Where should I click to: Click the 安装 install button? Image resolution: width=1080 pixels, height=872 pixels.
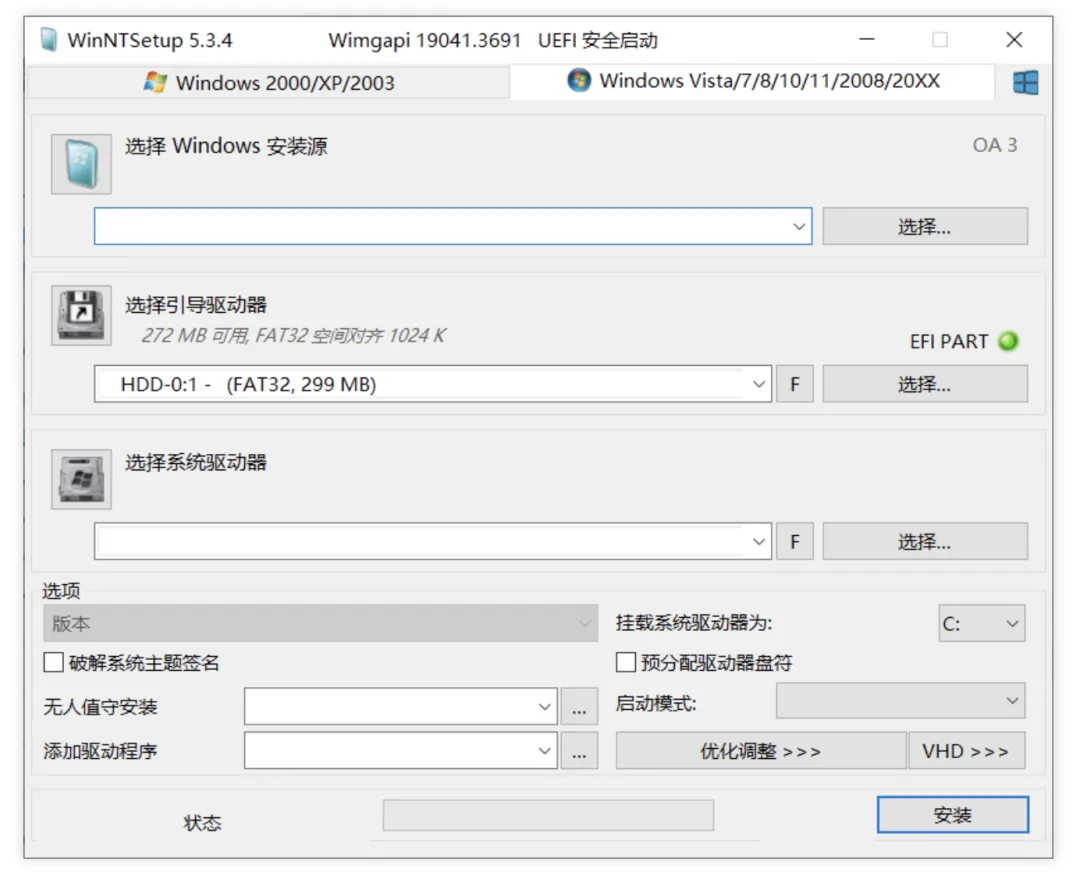pos(953,815)
